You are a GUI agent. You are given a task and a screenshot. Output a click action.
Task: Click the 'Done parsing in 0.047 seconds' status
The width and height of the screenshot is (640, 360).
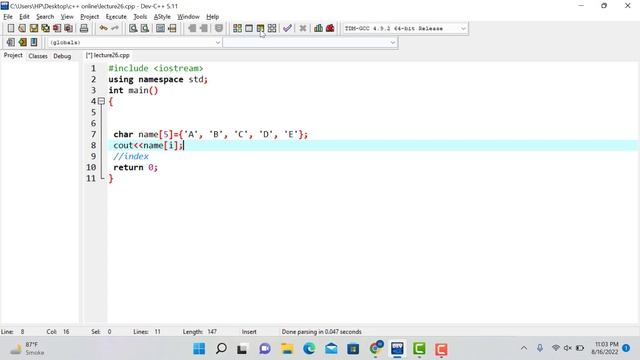click(322, 332)
